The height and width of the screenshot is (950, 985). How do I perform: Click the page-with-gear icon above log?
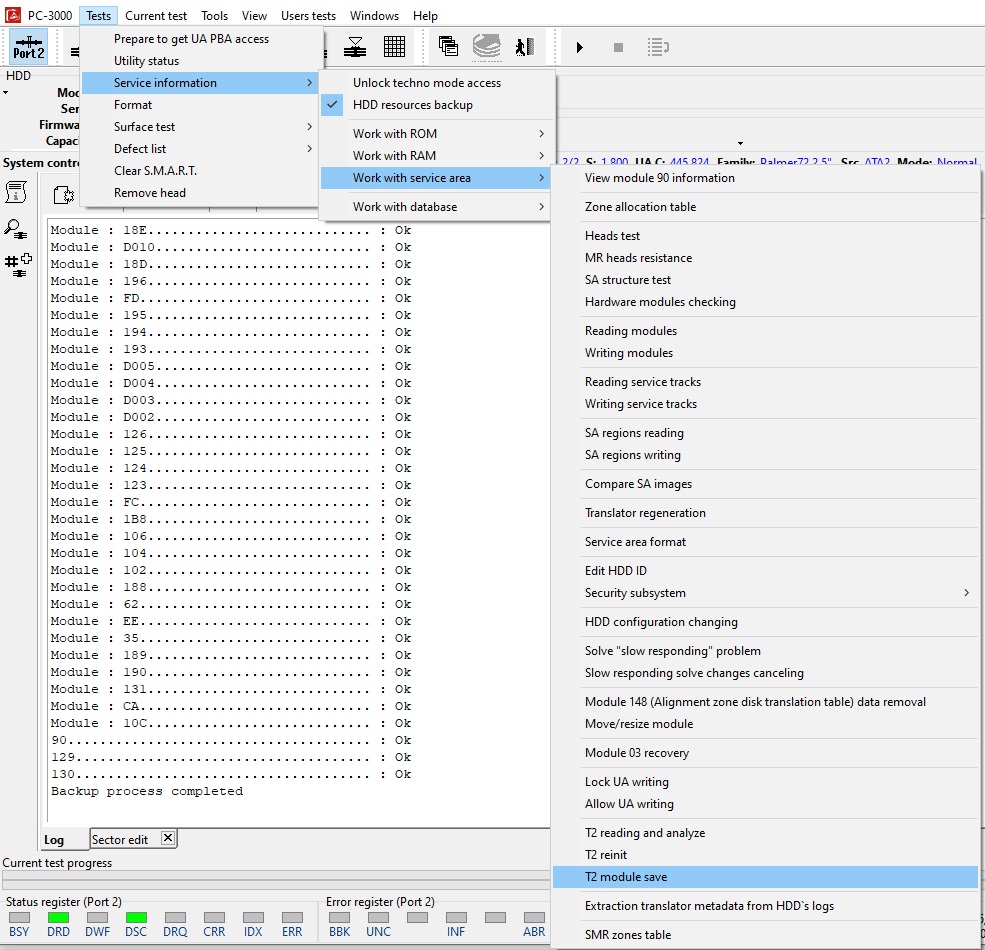[64, 195]
